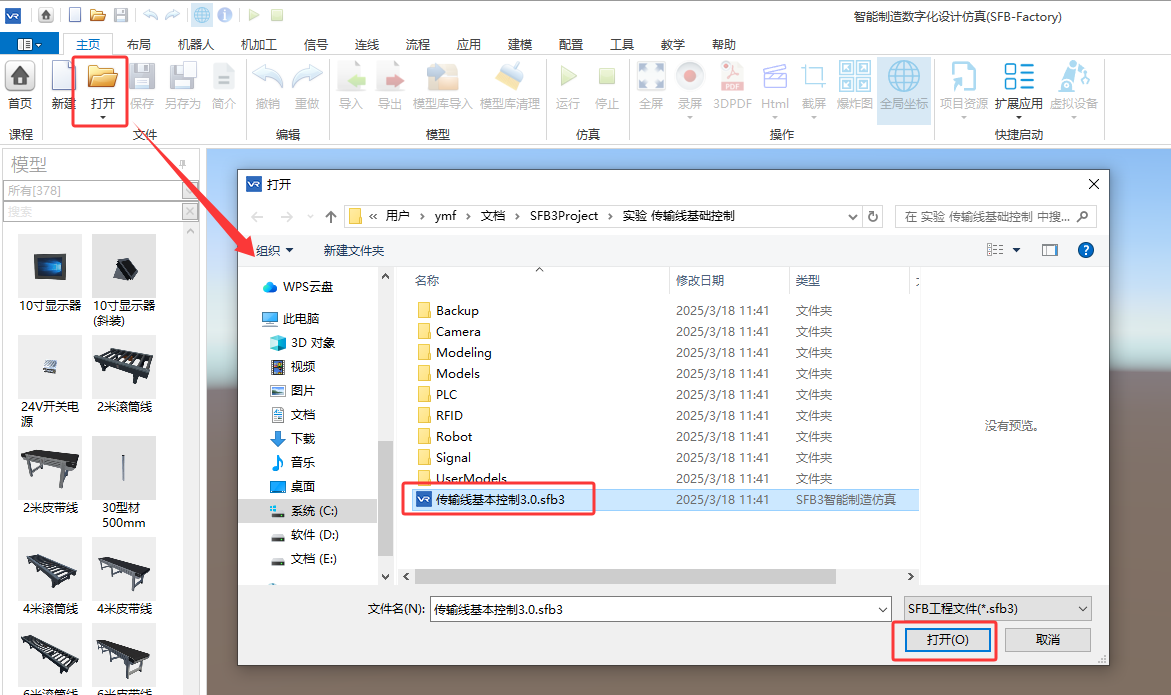
Task: Click the 名称 column header
Action: (426, 281)
